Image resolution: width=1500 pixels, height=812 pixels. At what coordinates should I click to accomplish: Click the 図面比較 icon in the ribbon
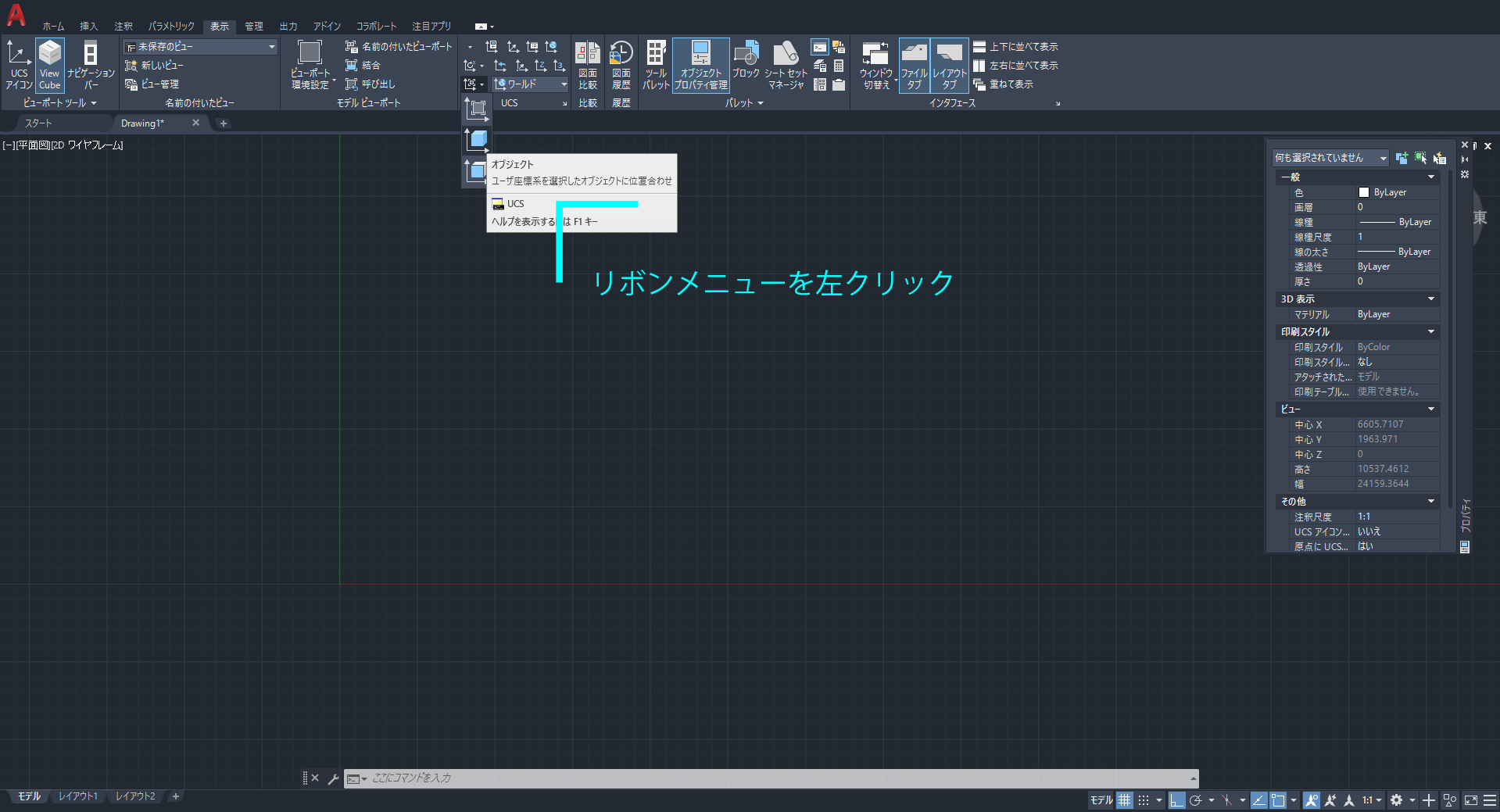(587, 65)
